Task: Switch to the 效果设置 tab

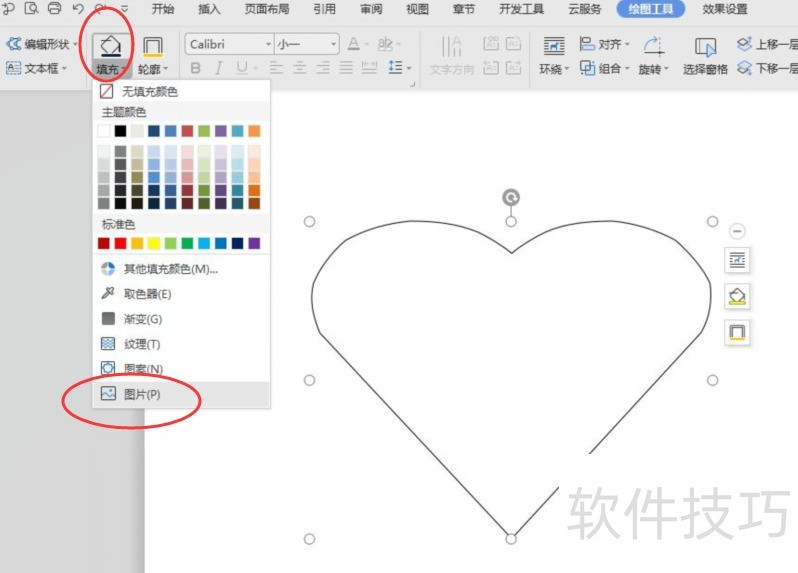Action: tap(725, 9)
